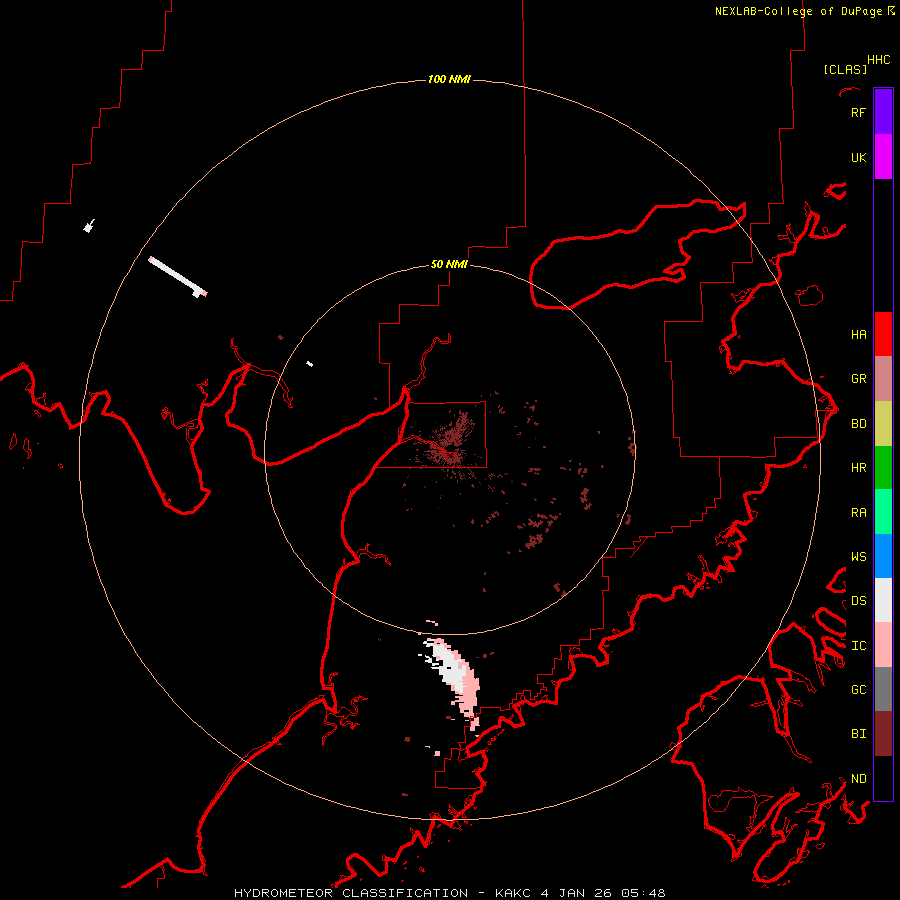Image resolution: width=900 pixels, height=900 pixels.
Task: Click the DS white legend swatch
Action: coord(883,600)
